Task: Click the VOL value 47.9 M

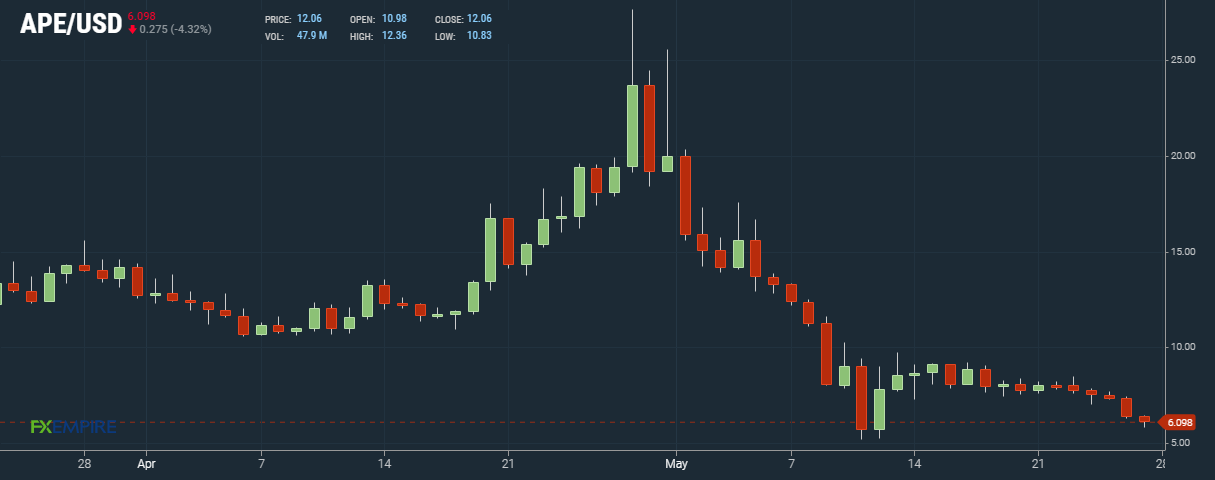Action: 313,36
